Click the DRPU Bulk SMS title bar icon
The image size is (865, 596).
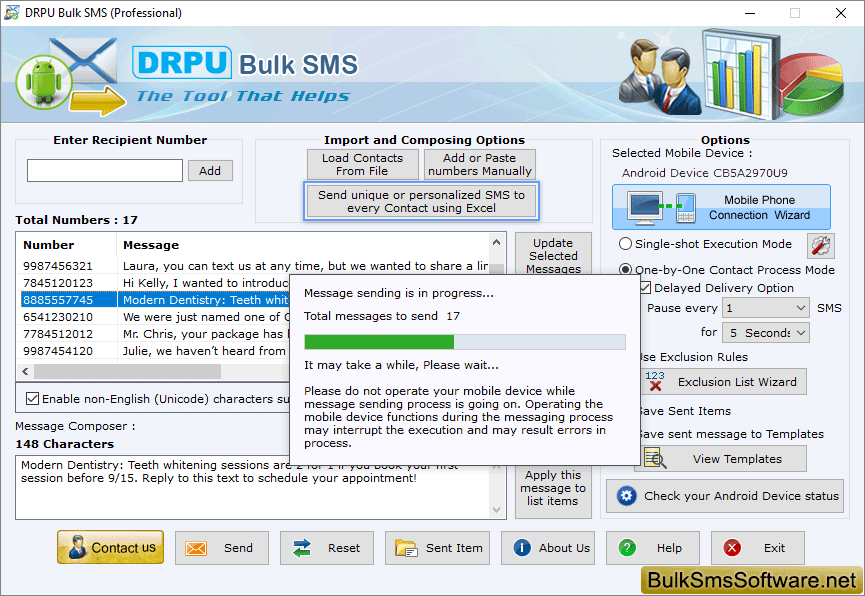click(x=11, y=12)
